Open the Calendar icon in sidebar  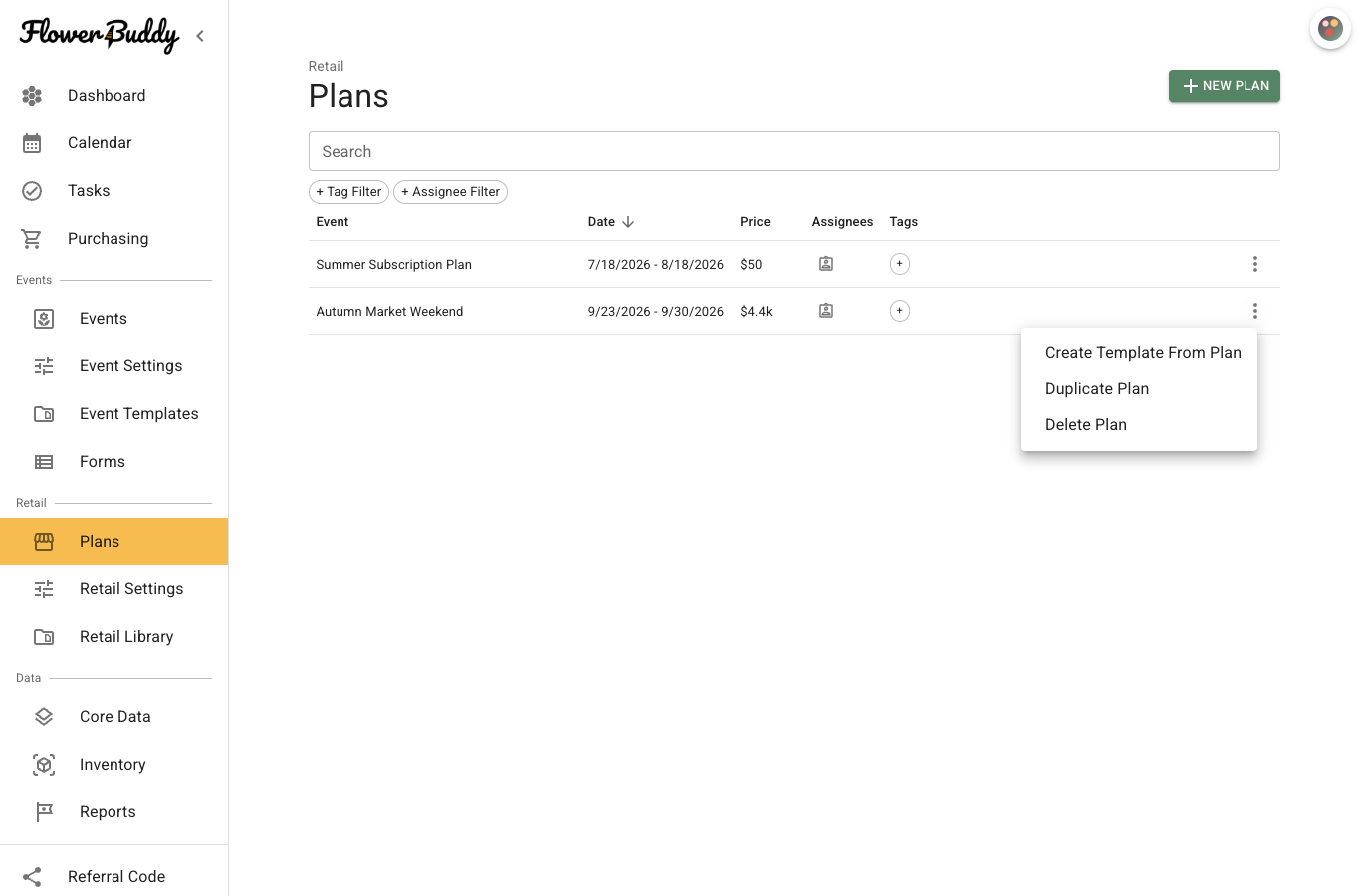click(x=32, y=143)
